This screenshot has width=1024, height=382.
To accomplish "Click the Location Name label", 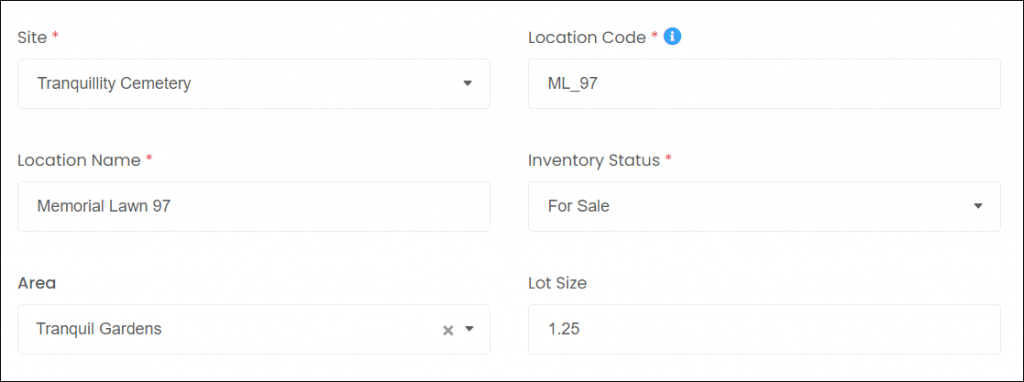I will (79, 161).
